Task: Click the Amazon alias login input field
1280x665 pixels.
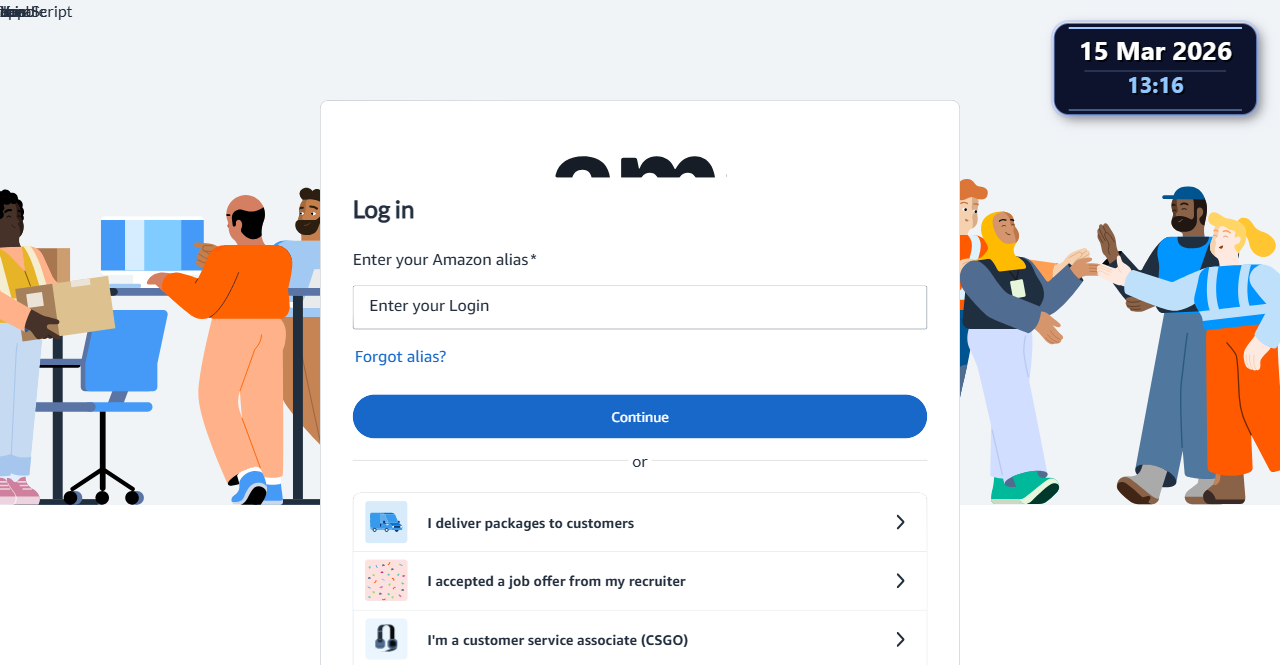Action: pos(640,307)
